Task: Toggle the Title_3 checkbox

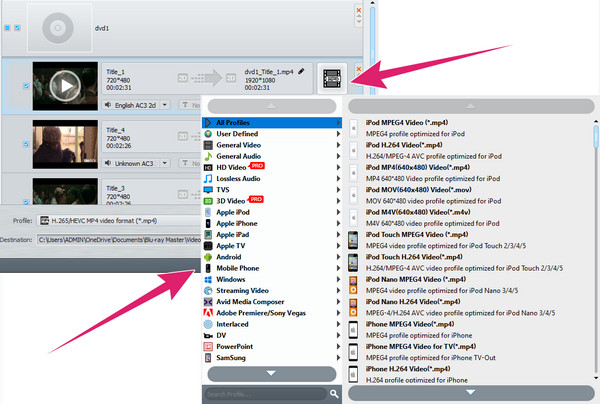Action: [26, 202]
